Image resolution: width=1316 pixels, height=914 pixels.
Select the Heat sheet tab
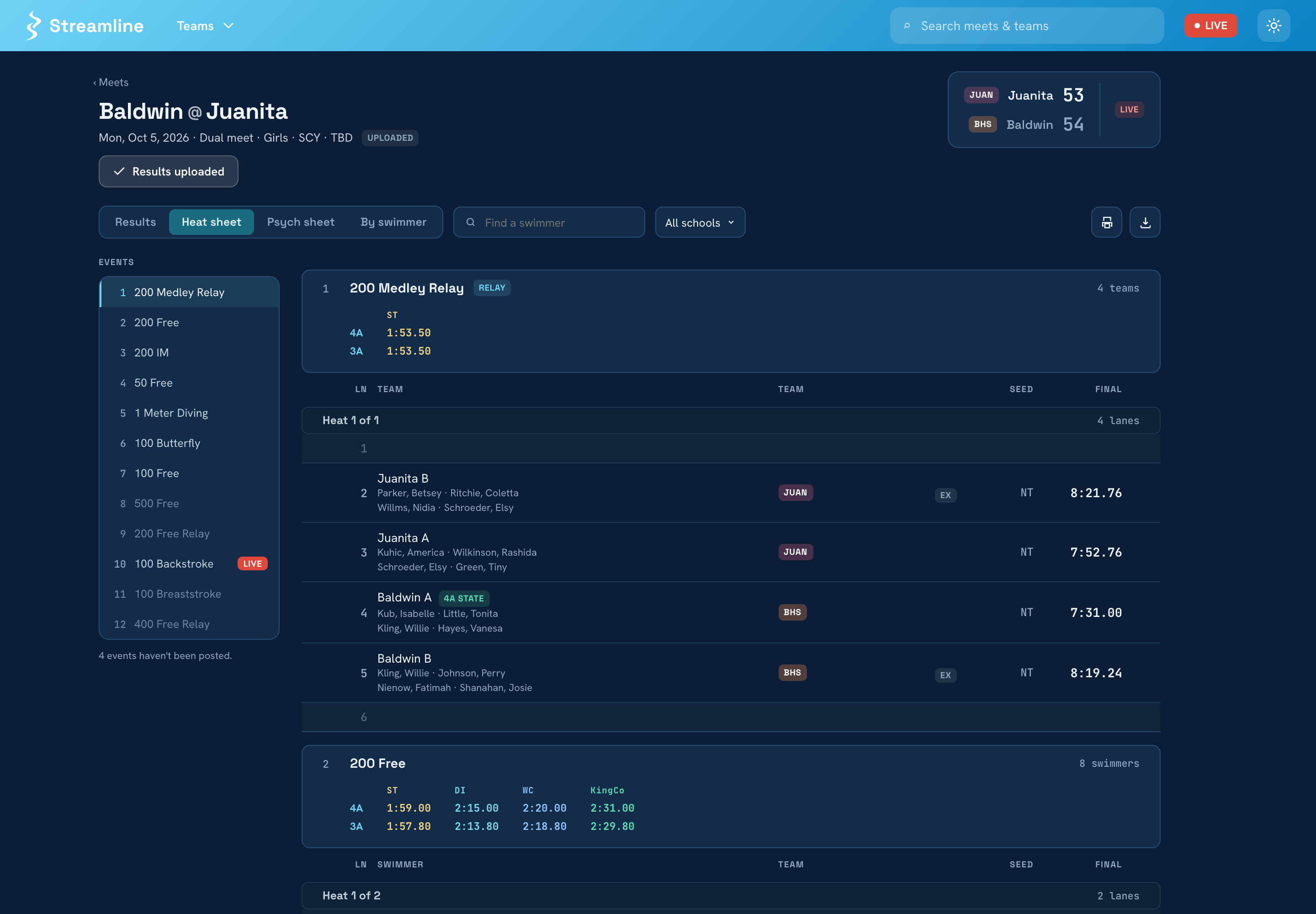tap(211, 222)
